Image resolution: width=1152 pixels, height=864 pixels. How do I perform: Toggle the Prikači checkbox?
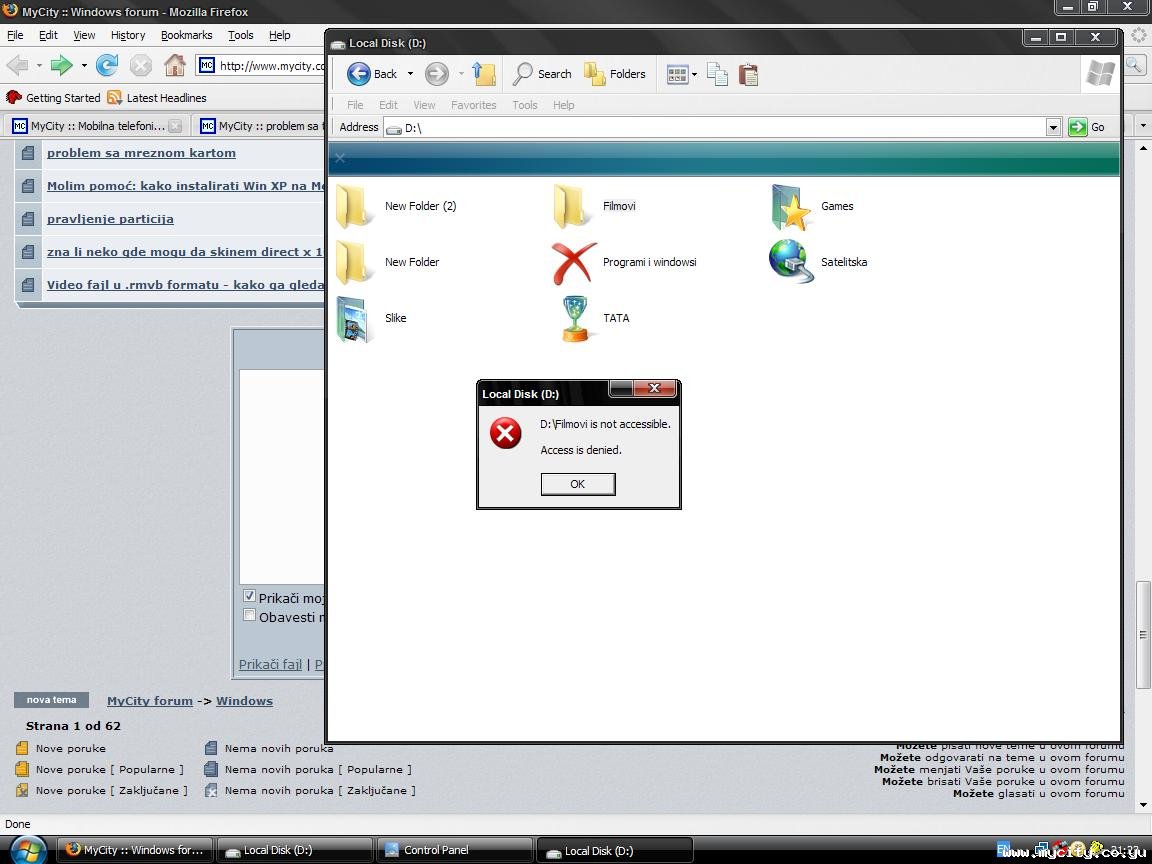249,596
